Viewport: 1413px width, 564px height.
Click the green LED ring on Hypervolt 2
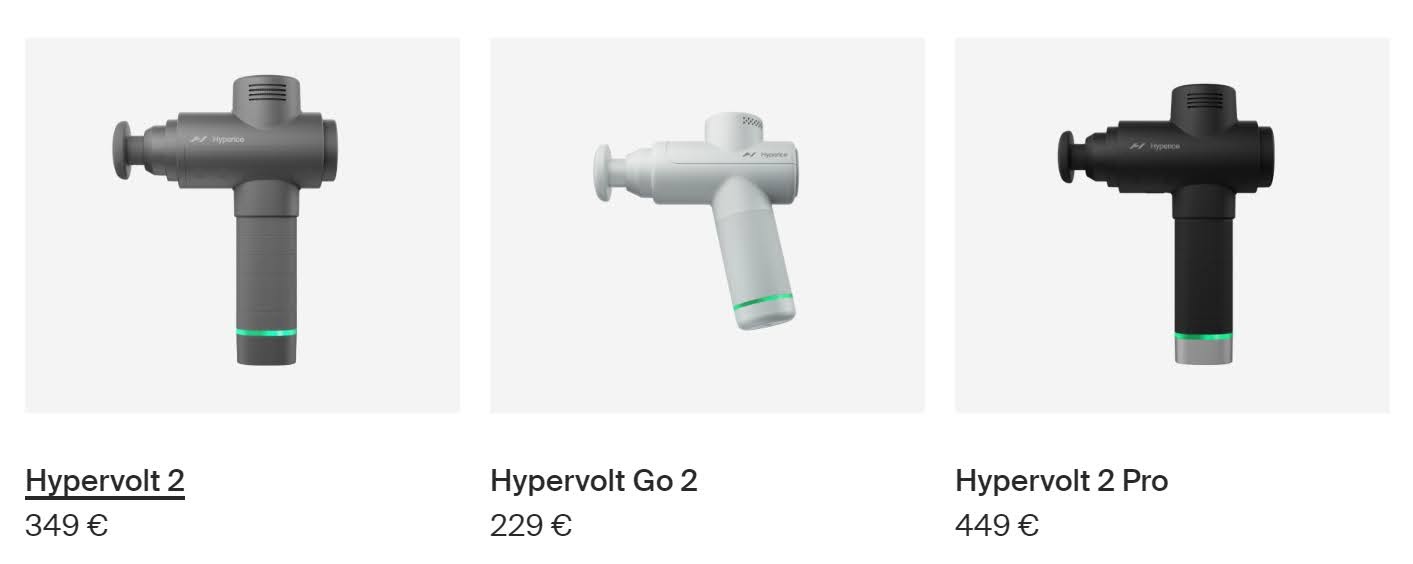pyautogui.click(x=266, y=333)
